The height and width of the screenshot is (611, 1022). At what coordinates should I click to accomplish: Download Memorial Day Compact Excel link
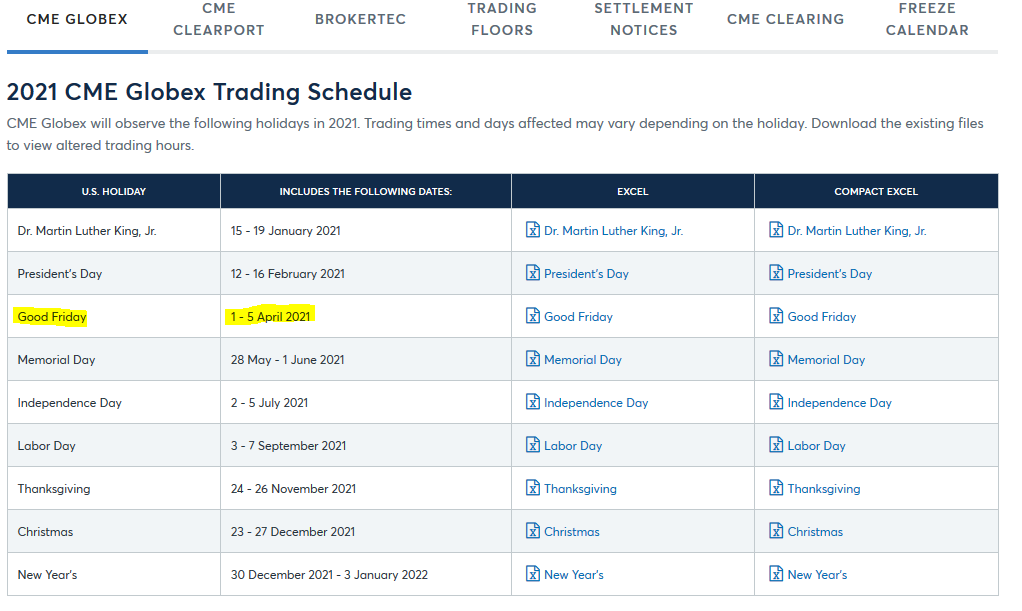click(826, 360)
